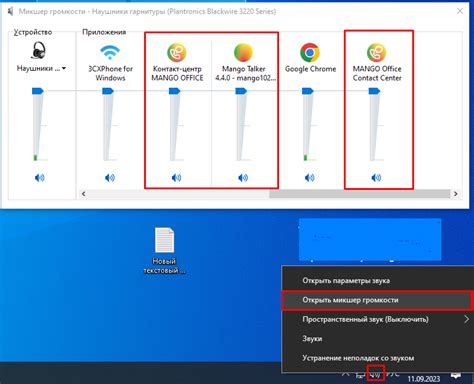Click the Google Chrome volume slider handle

[307, 91]
